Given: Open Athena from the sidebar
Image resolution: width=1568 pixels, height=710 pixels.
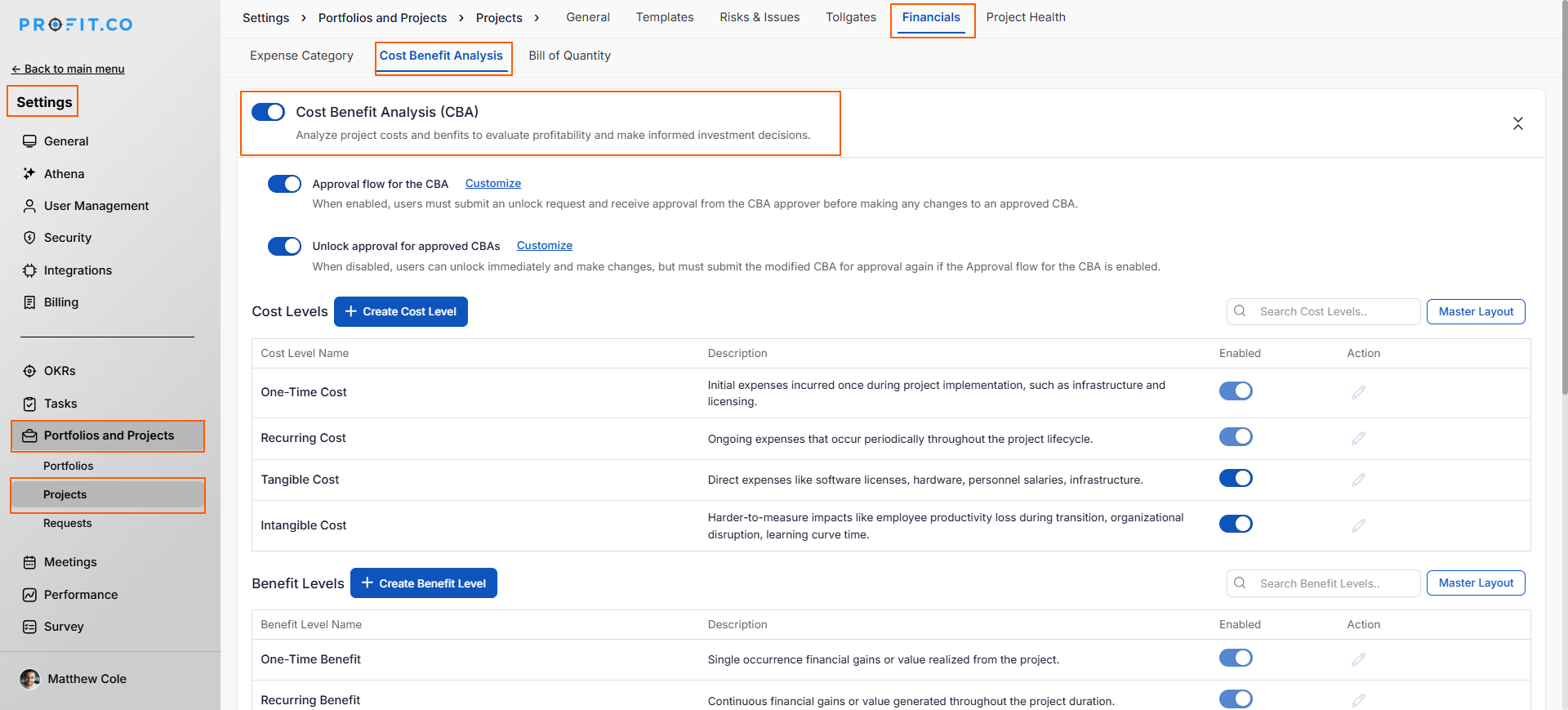Looking at the screenshot, I should point(64,174).
